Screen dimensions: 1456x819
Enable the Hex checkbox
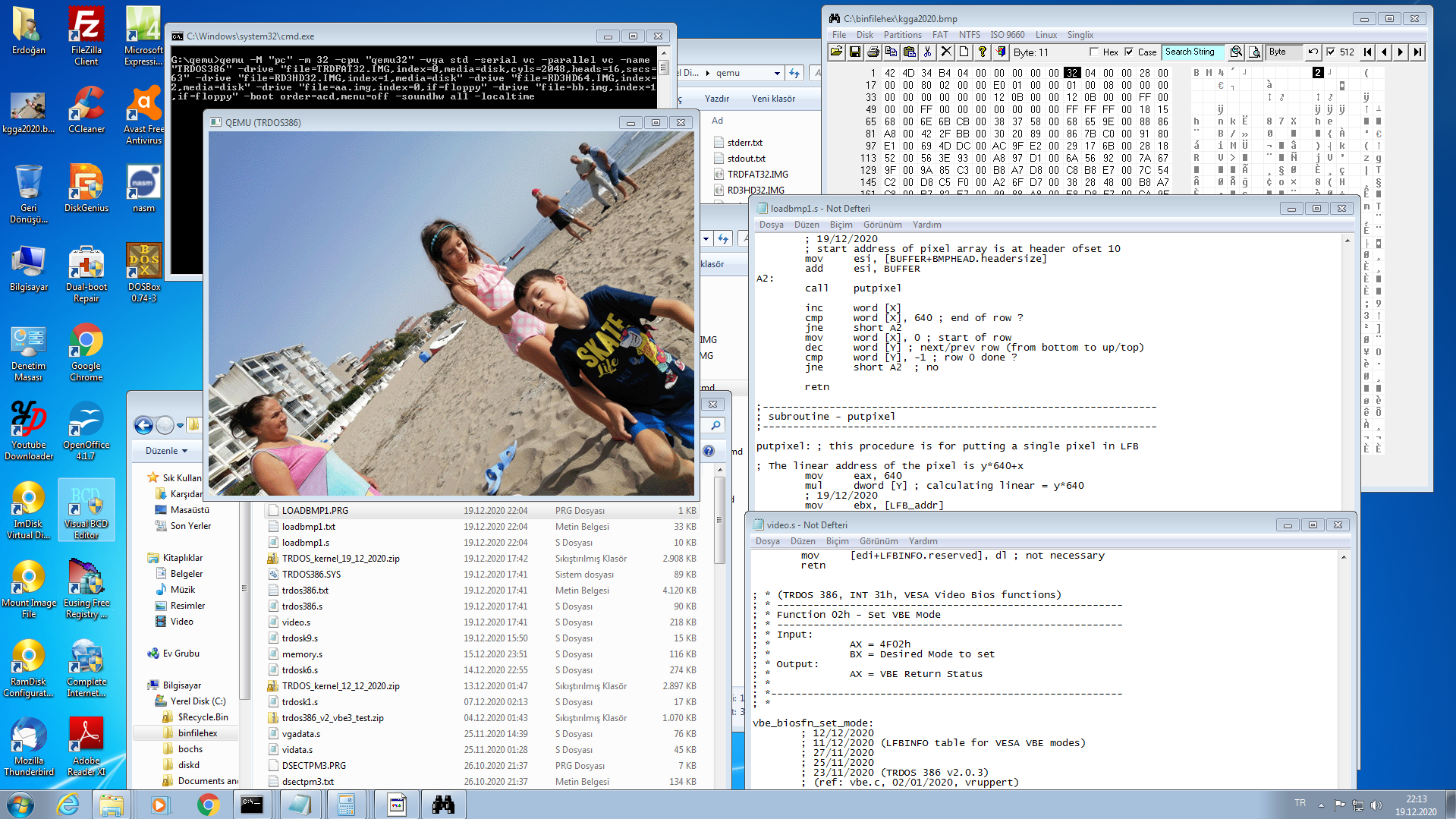pos(1094,52)
